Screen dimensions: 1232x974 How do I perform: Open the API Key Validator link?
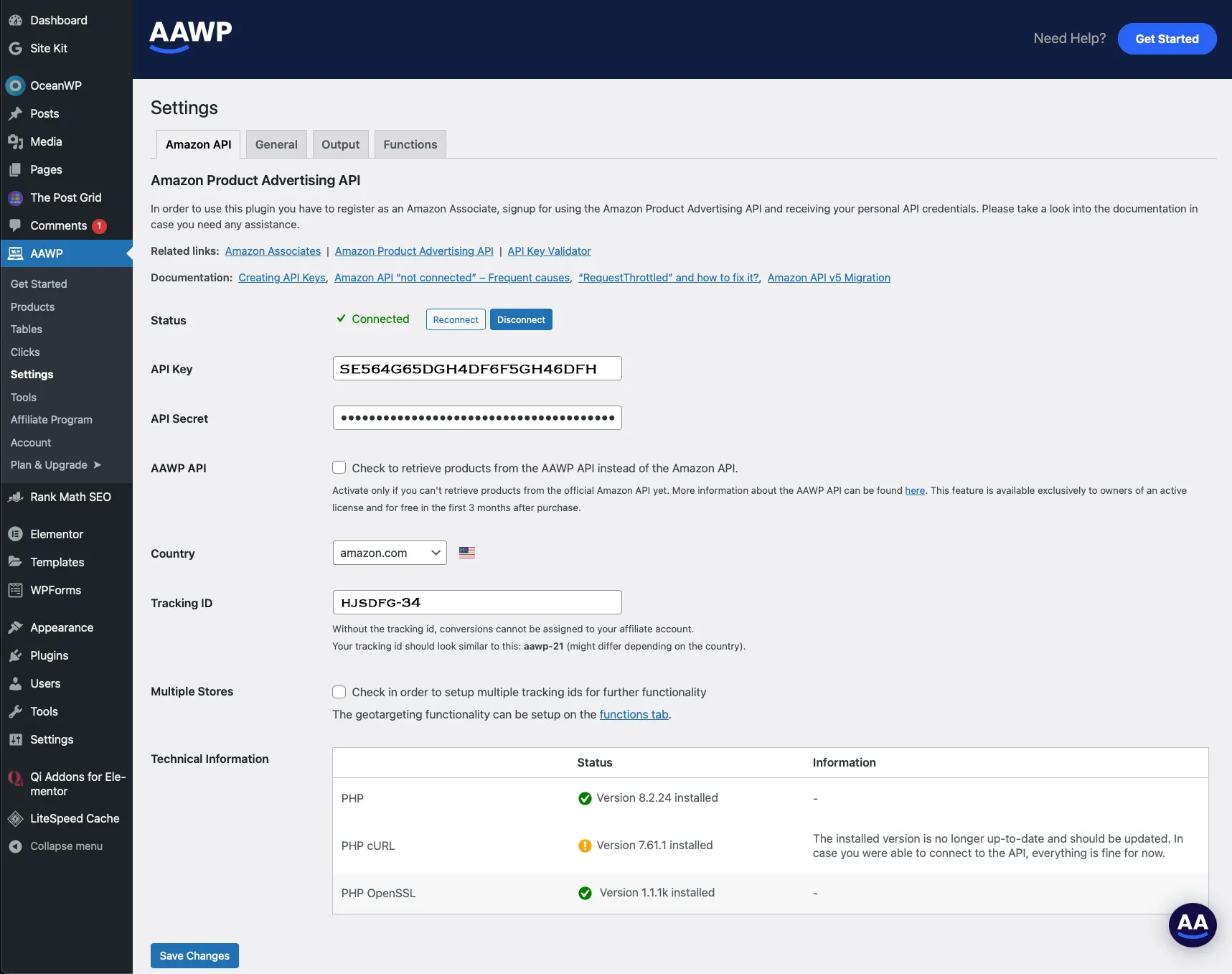pos(550,251)
